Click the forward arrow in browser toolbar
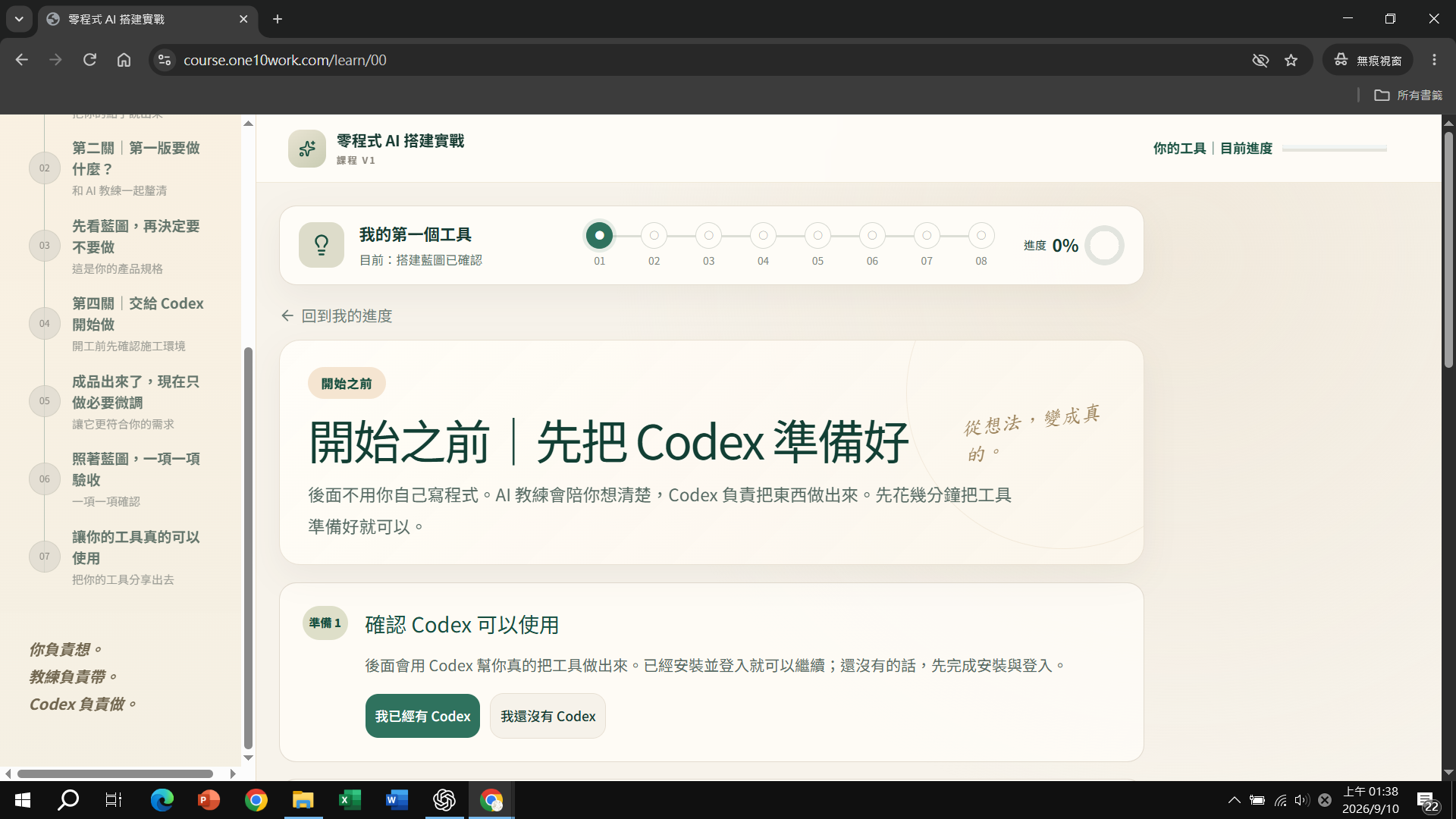Viewport: 1456px width, 819px height. (x=55, y=60)
